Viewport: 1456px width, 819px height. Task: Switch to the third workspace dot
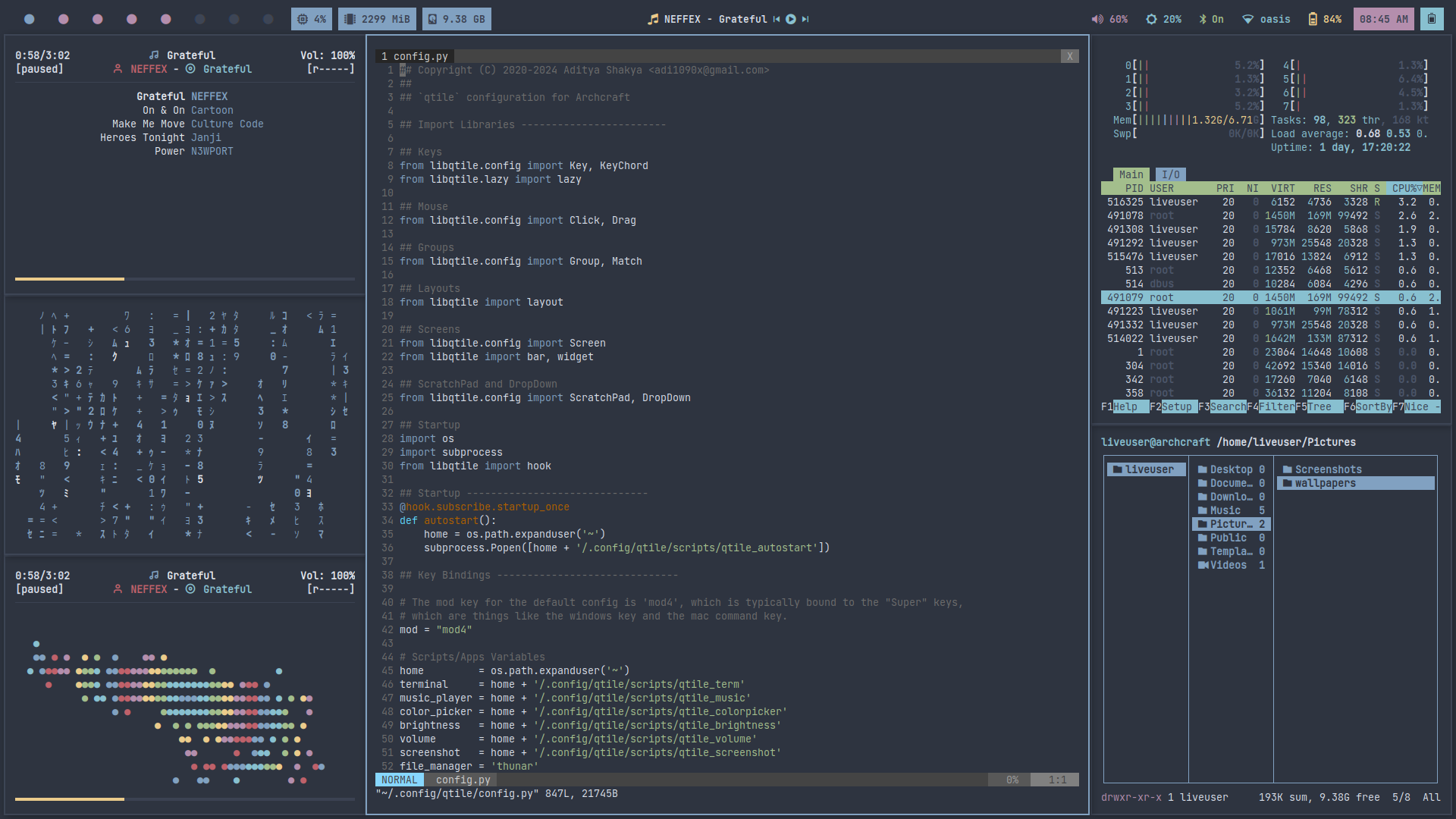(98, 19)
